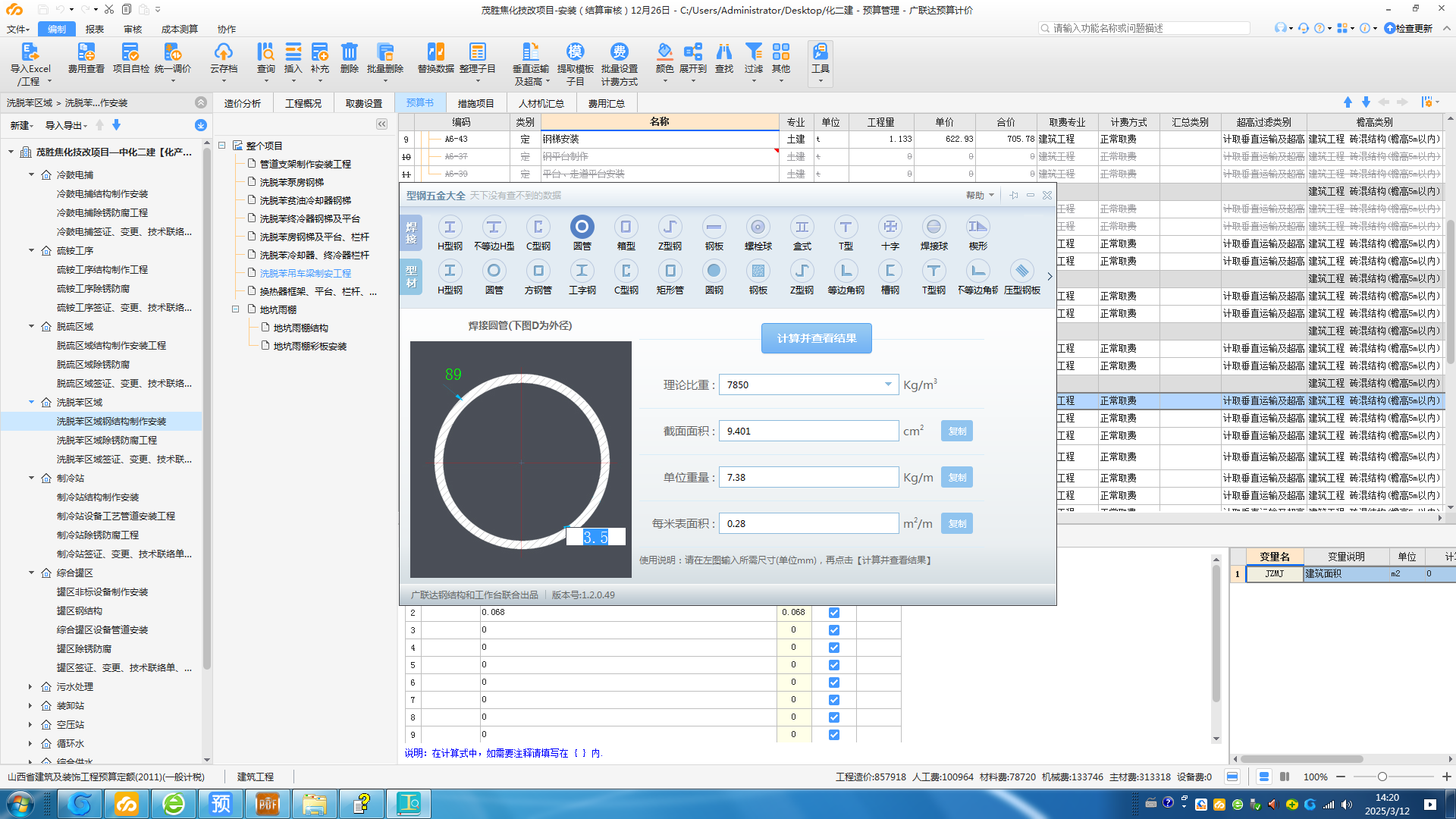Click 检查更新 at top right

point(1408,28)
